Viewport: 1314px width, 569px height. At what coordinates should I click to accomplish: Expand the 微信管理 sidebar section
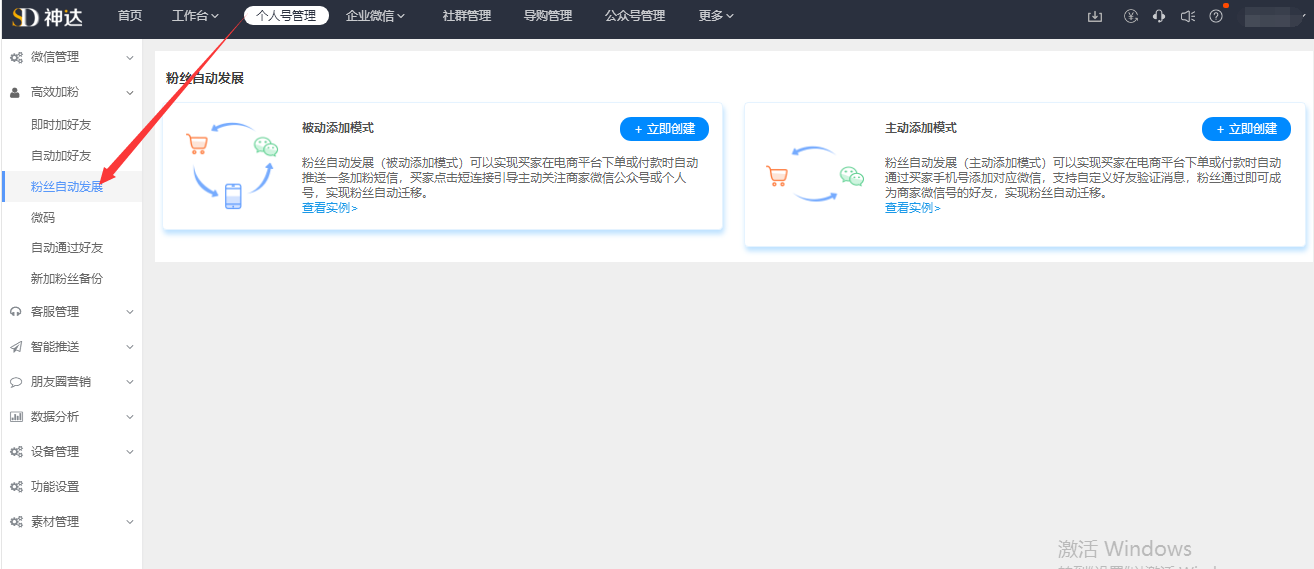point(70,58)
